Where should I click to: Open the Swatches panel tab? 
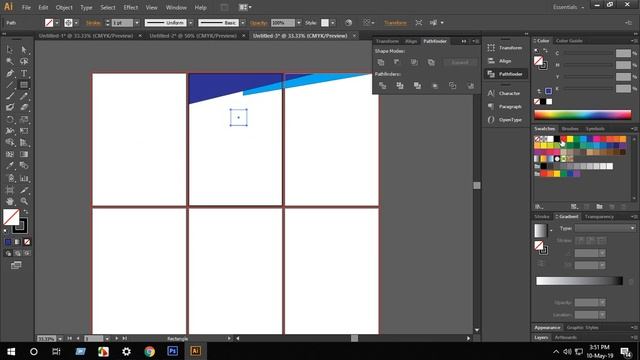[x=545, y=129]
